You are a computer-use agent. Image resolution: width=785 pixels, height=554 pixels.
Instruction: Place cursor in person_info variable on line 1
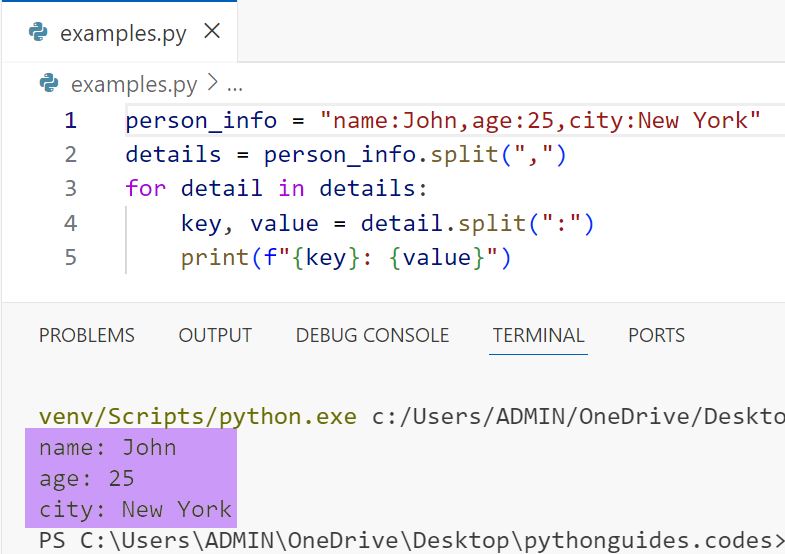201,121
